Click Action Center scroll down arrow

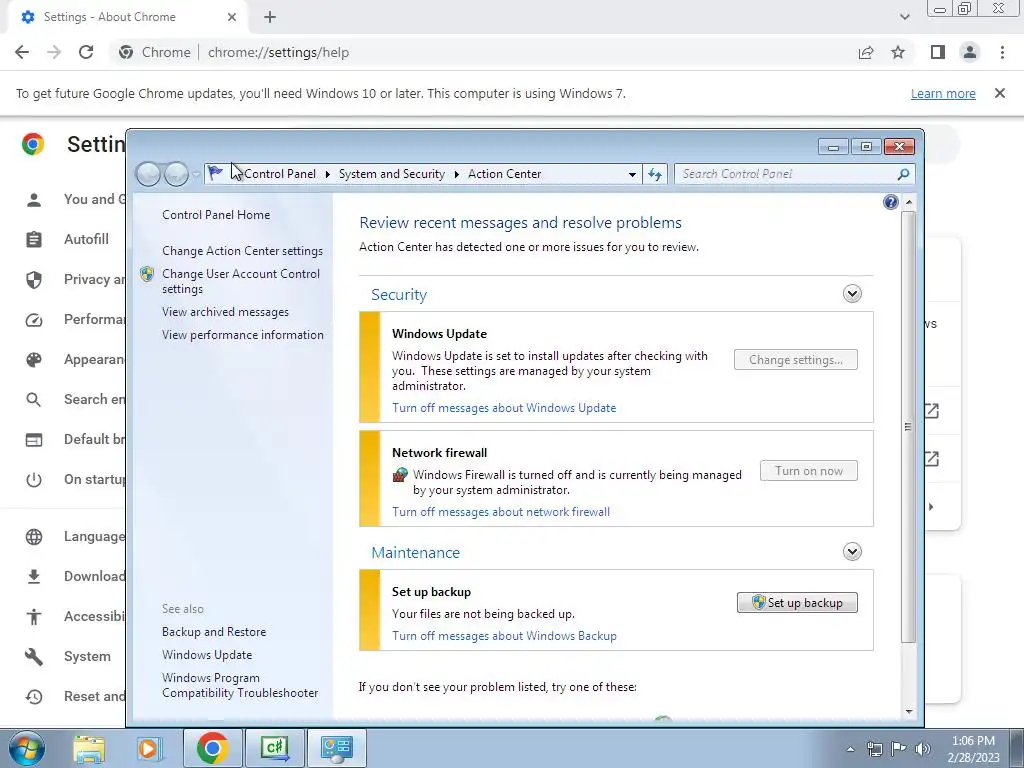click(x=908, y=711)
